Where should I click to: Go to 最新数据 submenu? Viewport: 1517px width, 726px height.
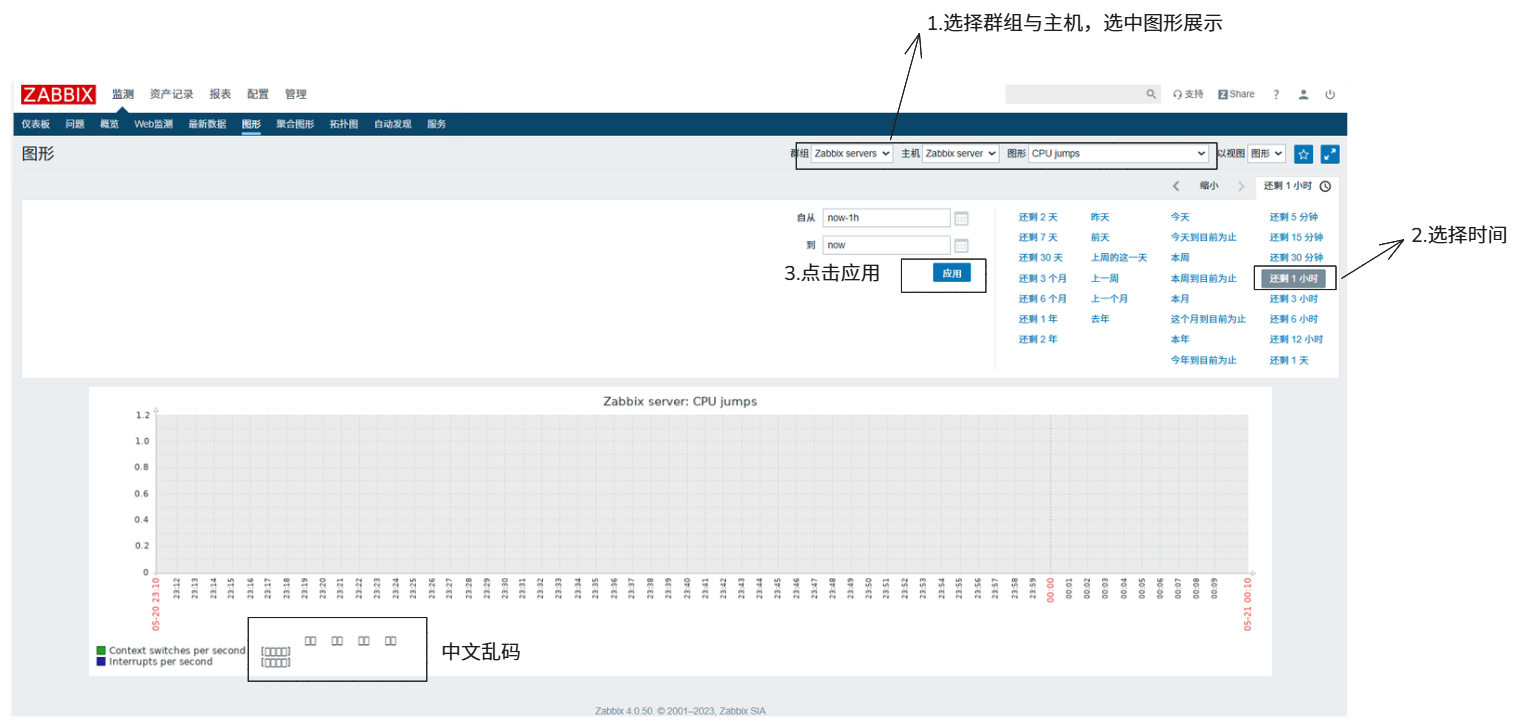click(207, 124)
